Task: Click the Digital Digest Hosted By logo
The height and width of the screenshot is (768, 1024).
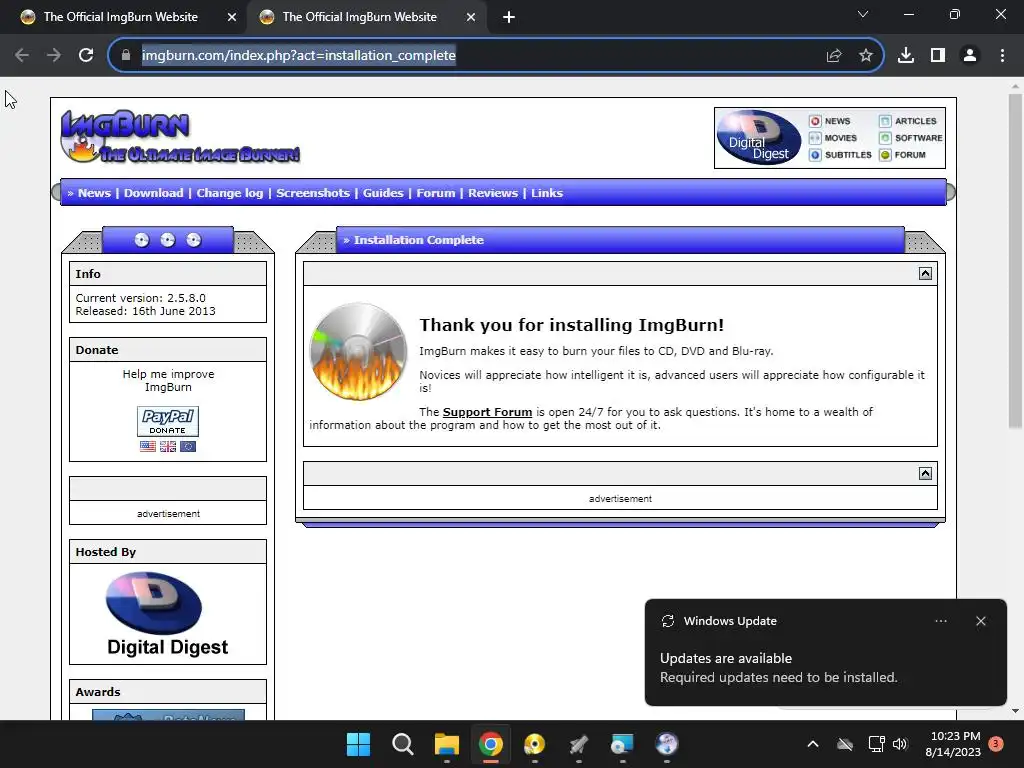Action: click(x=168, y=614)
